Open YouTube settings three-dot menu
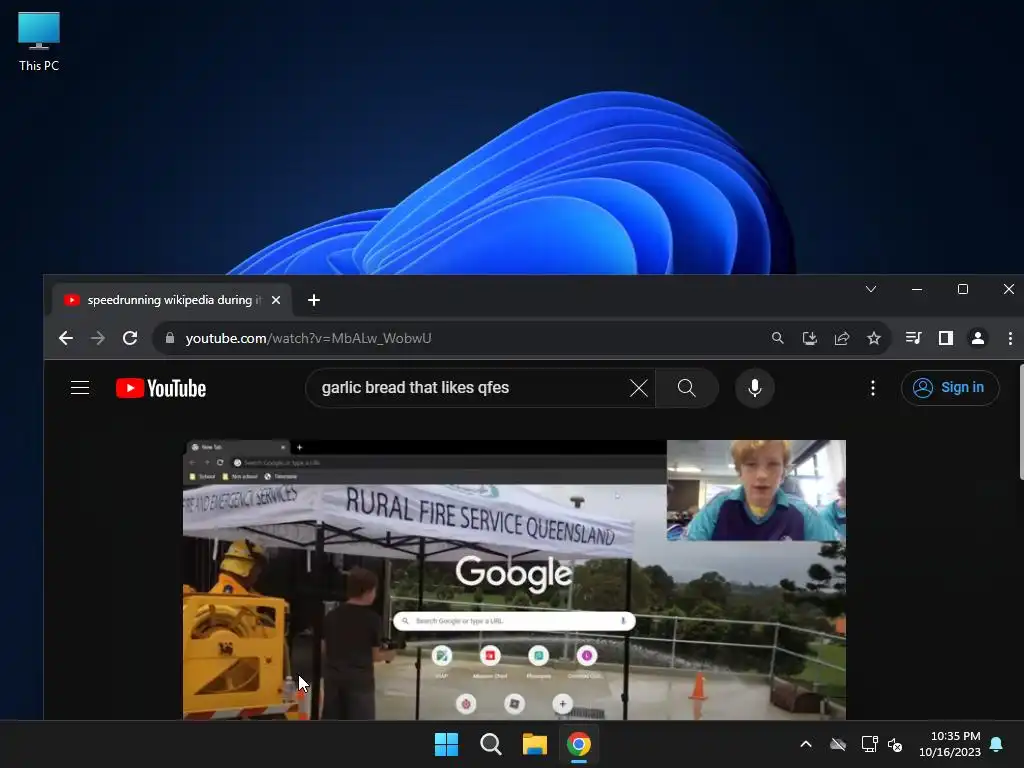The height and width of the screenshot is (768, 1024). click(x=872, y=388)
